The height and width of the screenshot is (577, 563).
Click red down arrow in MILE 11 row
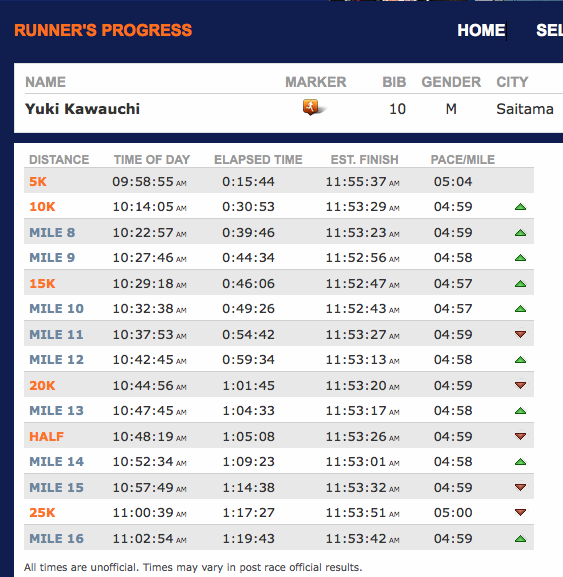(520, 334)
